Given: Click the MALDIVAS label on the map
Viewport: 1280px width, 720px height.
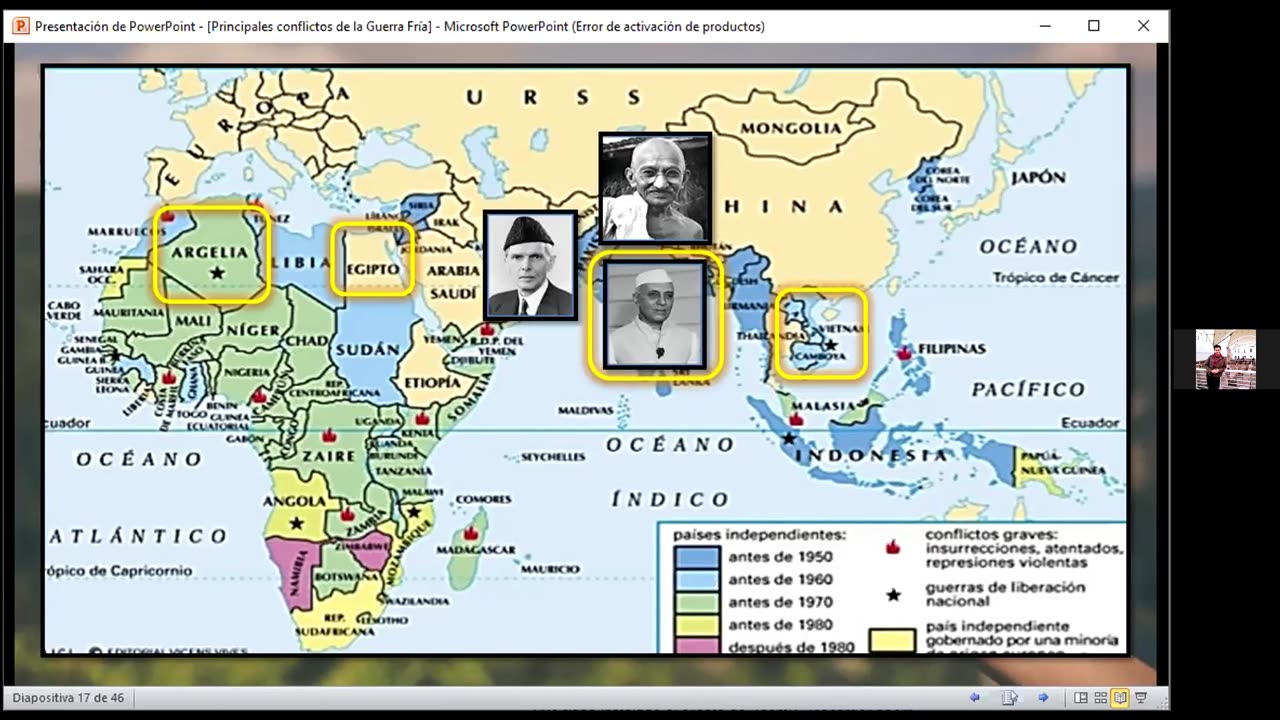Looking at the screenshot, I should coord(585,410).
